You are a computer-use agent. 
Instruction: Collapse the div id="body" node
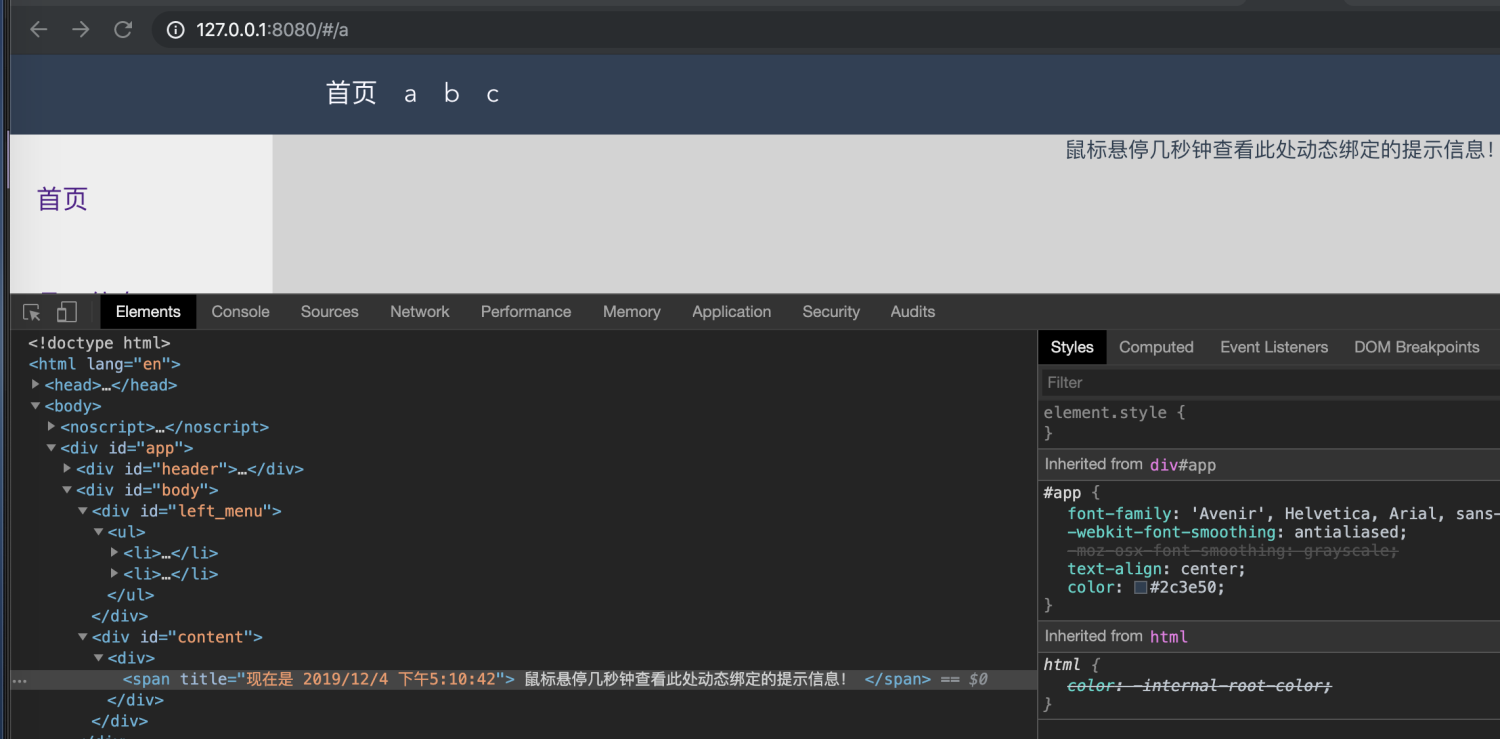pos(68,490)
